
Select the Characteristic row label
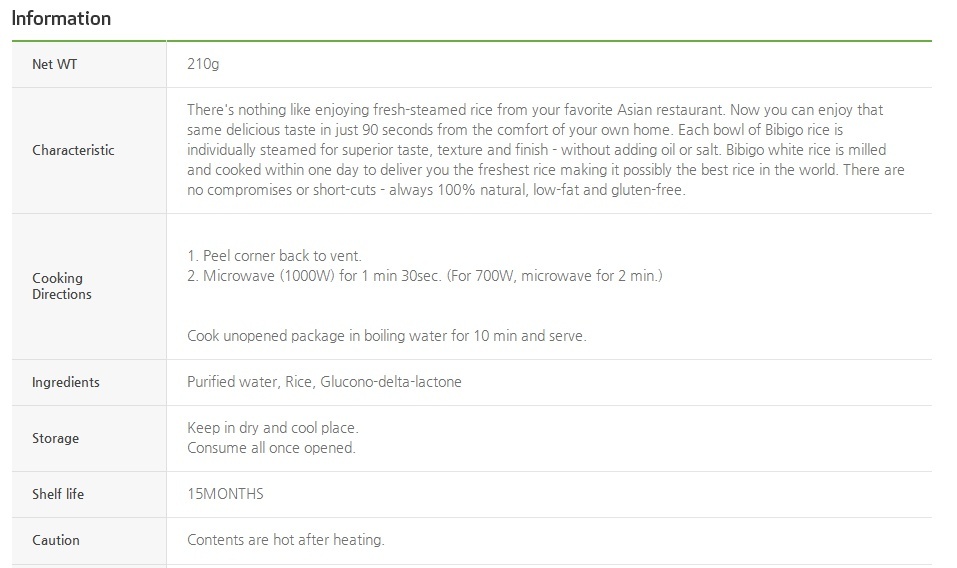[x=73, y=150]
